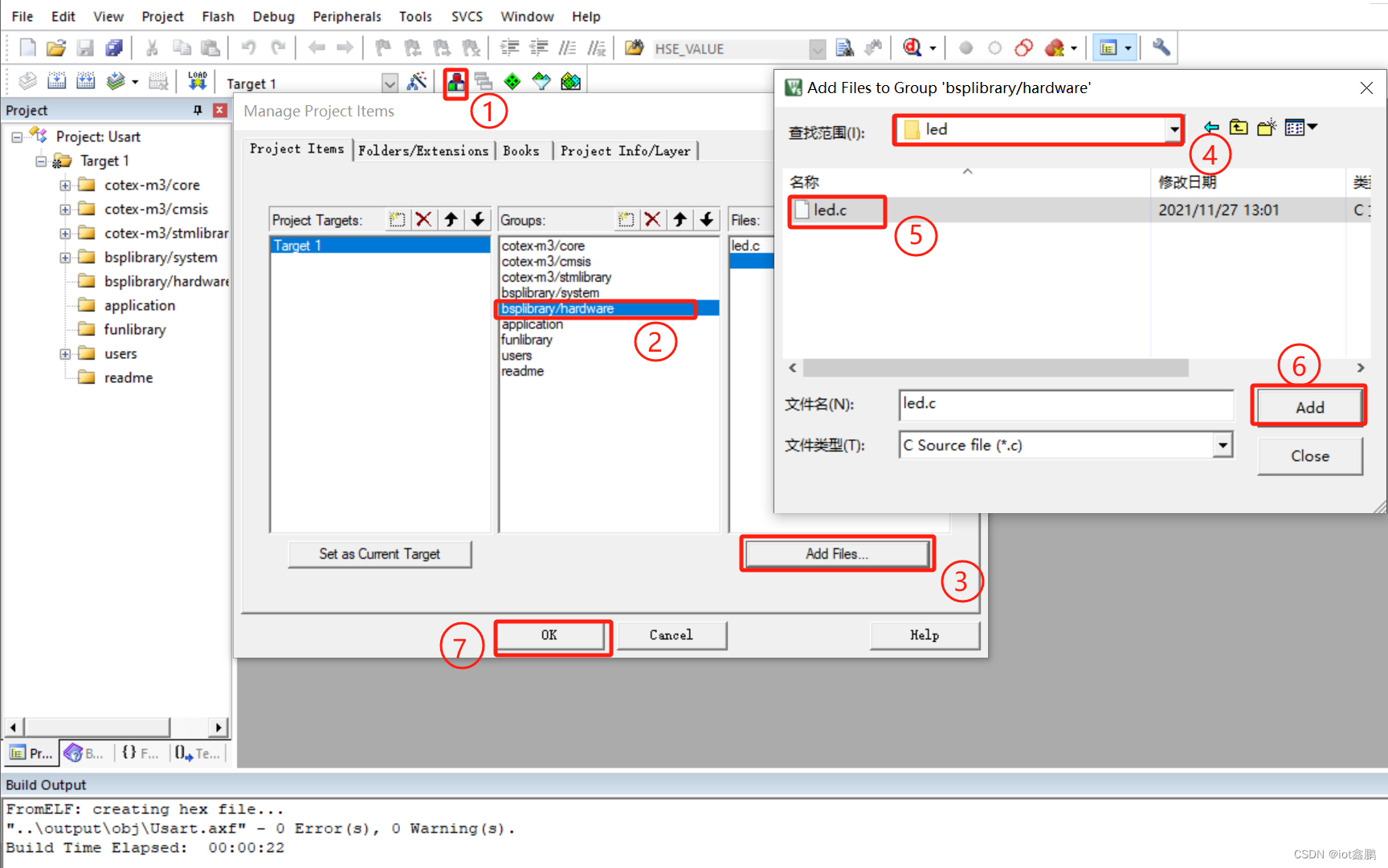Click the Save All toolbar icon
The image size is (1388, 868).
[113, 48]
